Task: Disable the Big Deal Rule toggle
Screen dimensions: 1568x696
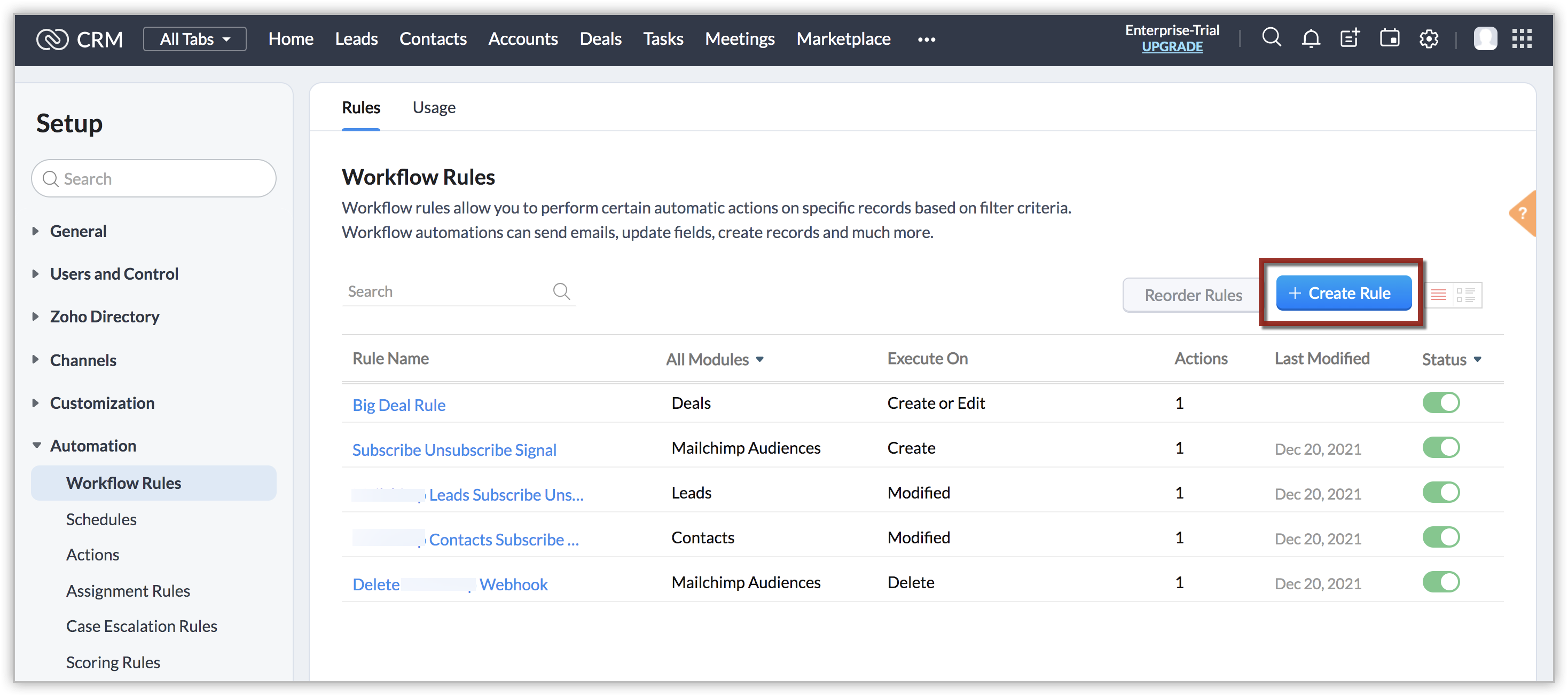Action: 1441,403
